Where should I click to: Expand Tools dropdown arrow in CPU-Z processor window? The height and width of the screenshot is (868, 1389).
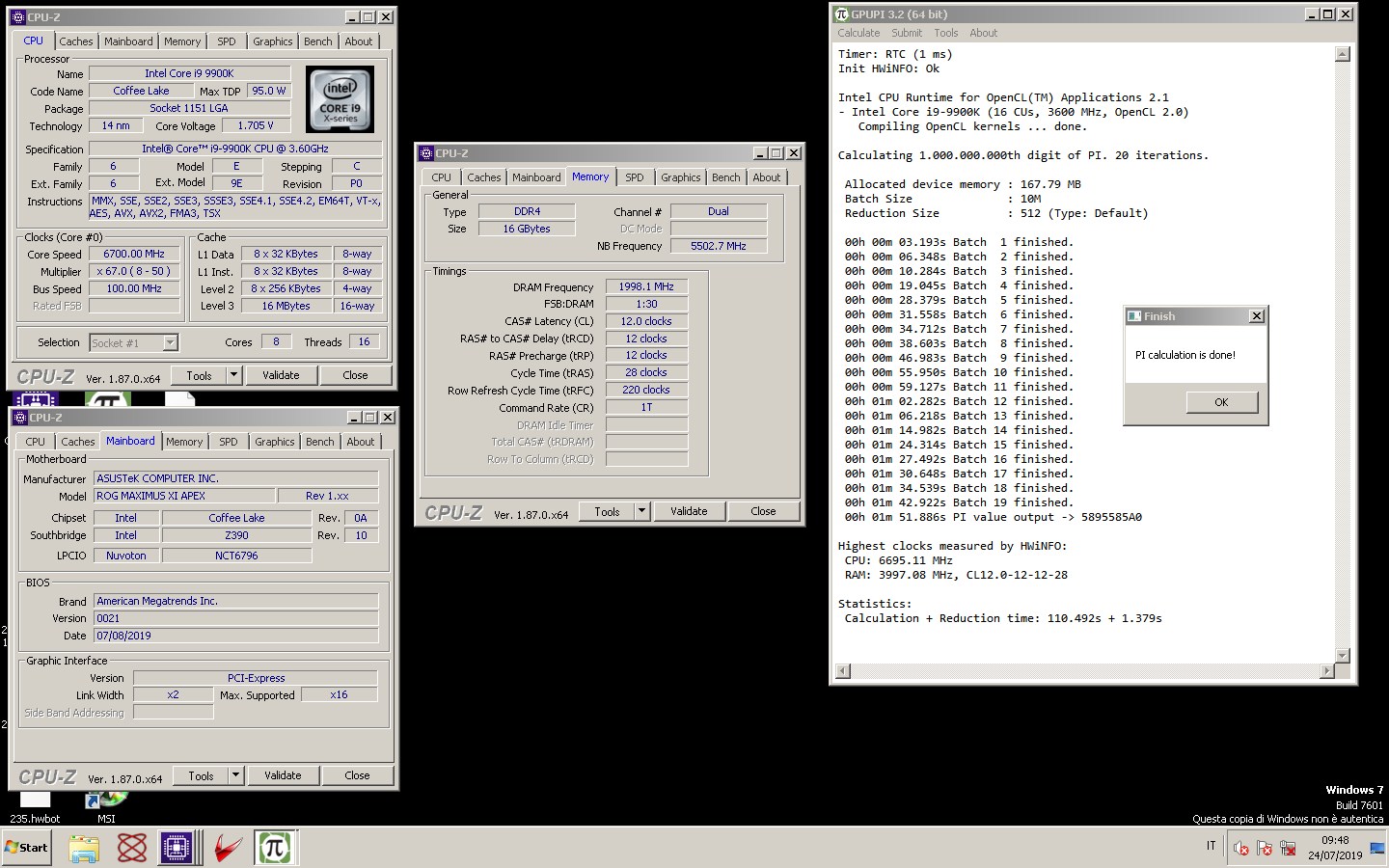tap(232, 375)
